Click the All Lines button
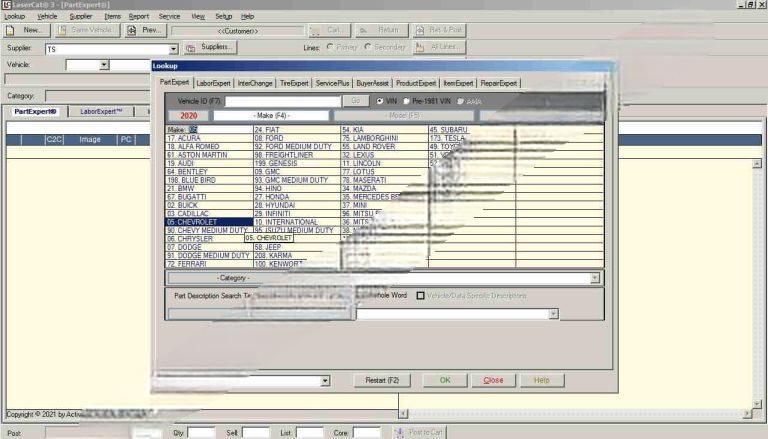Image resolution: width=768 pixels, height=439 pixels. pyautogui.click(x=439, y=48)
